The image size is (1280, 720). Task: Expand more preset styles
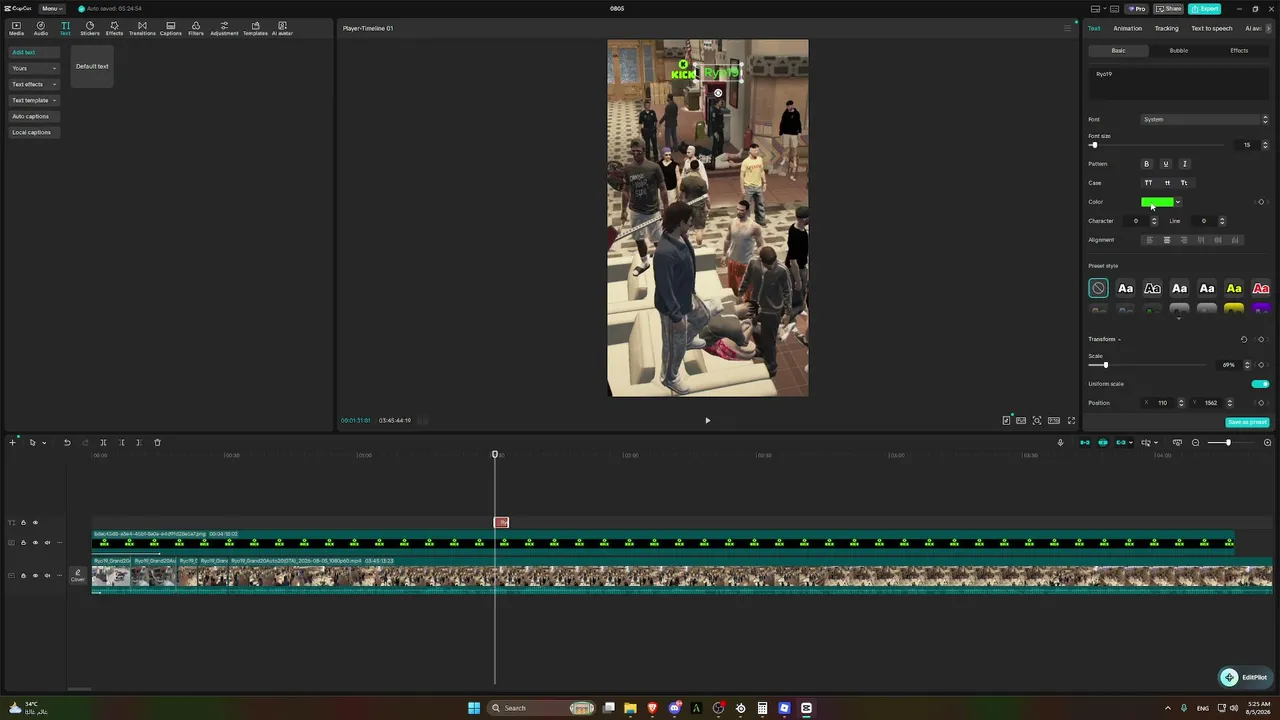pyautogui.click(x=1179, y=318)
